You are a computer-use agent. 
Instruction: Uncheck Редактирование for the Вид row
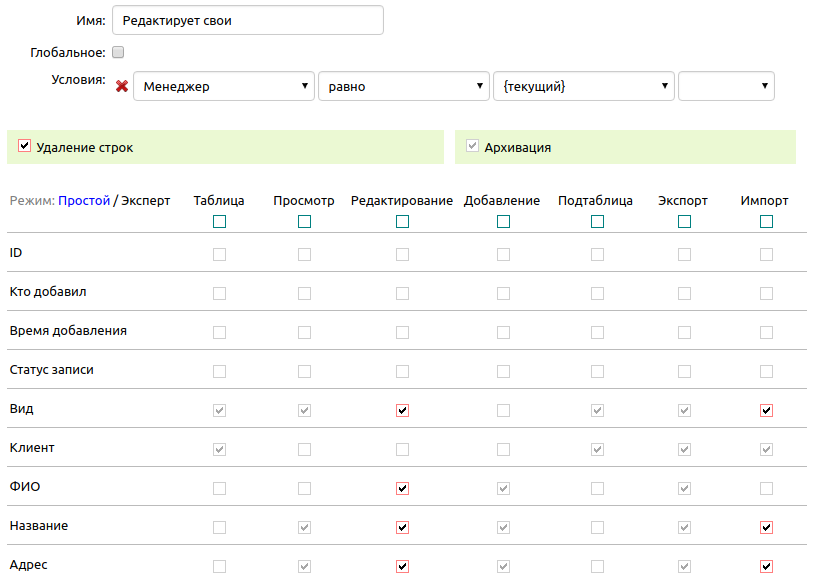[x=402, y=410]
